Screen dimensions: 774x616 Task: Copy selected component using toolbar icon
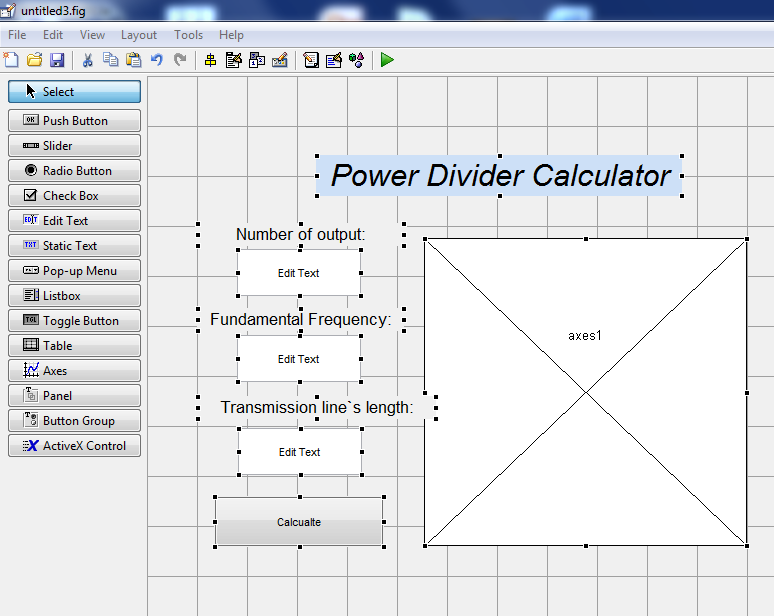pyautogui.click(x=110, y=60)
